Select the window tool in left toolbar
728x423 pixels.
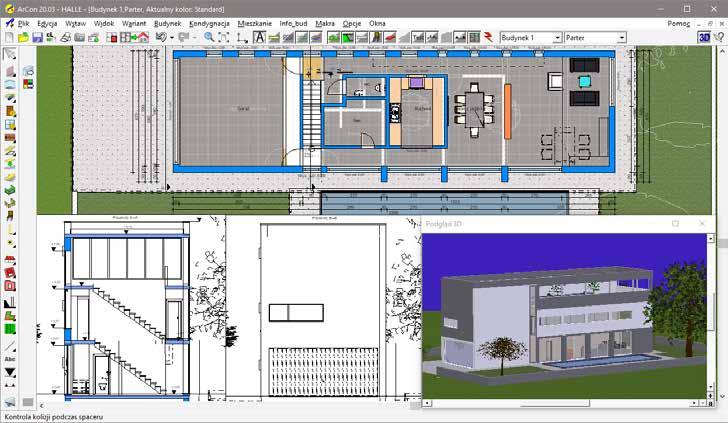click(x=10, y=124)
